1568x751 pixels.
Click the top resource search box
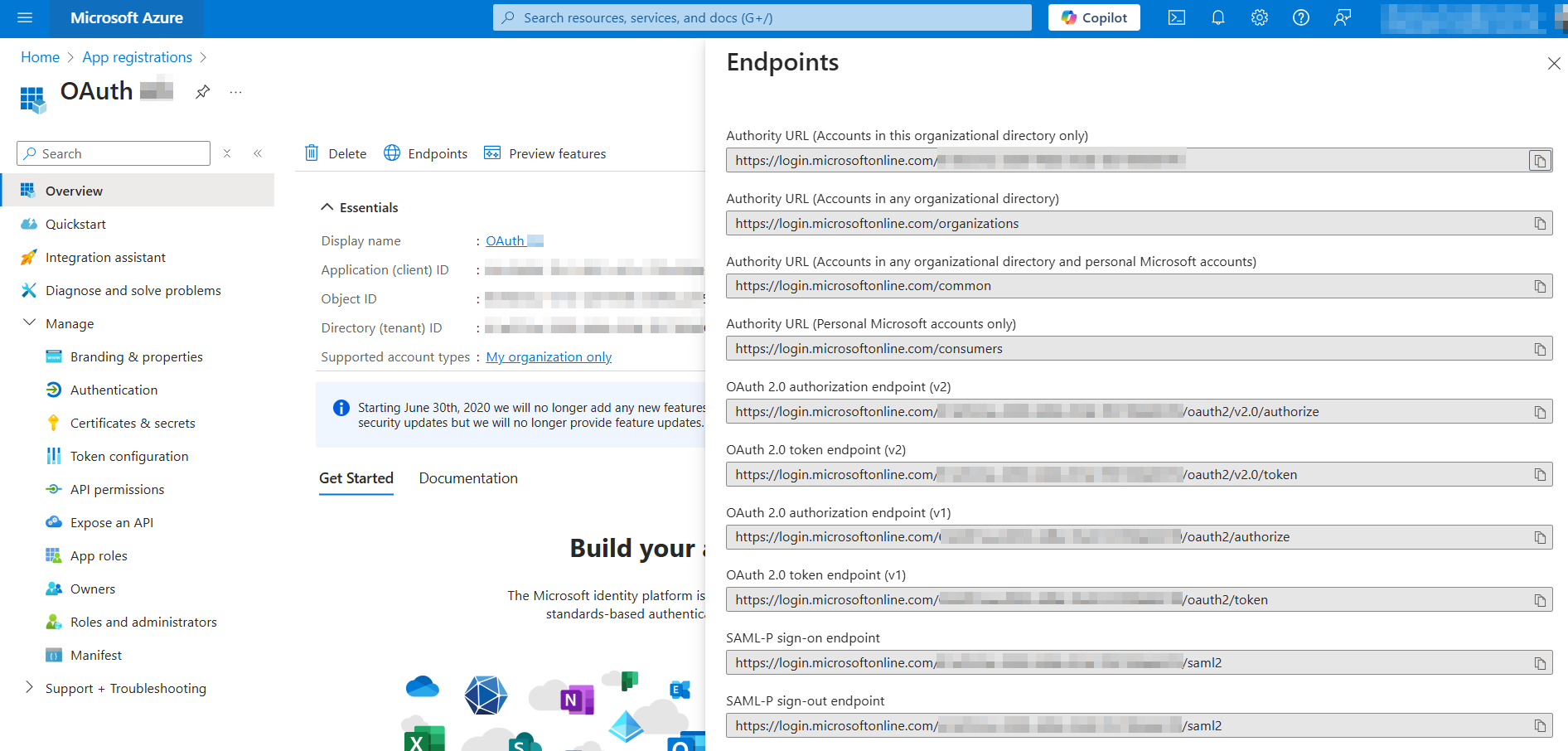pos(762,17)
